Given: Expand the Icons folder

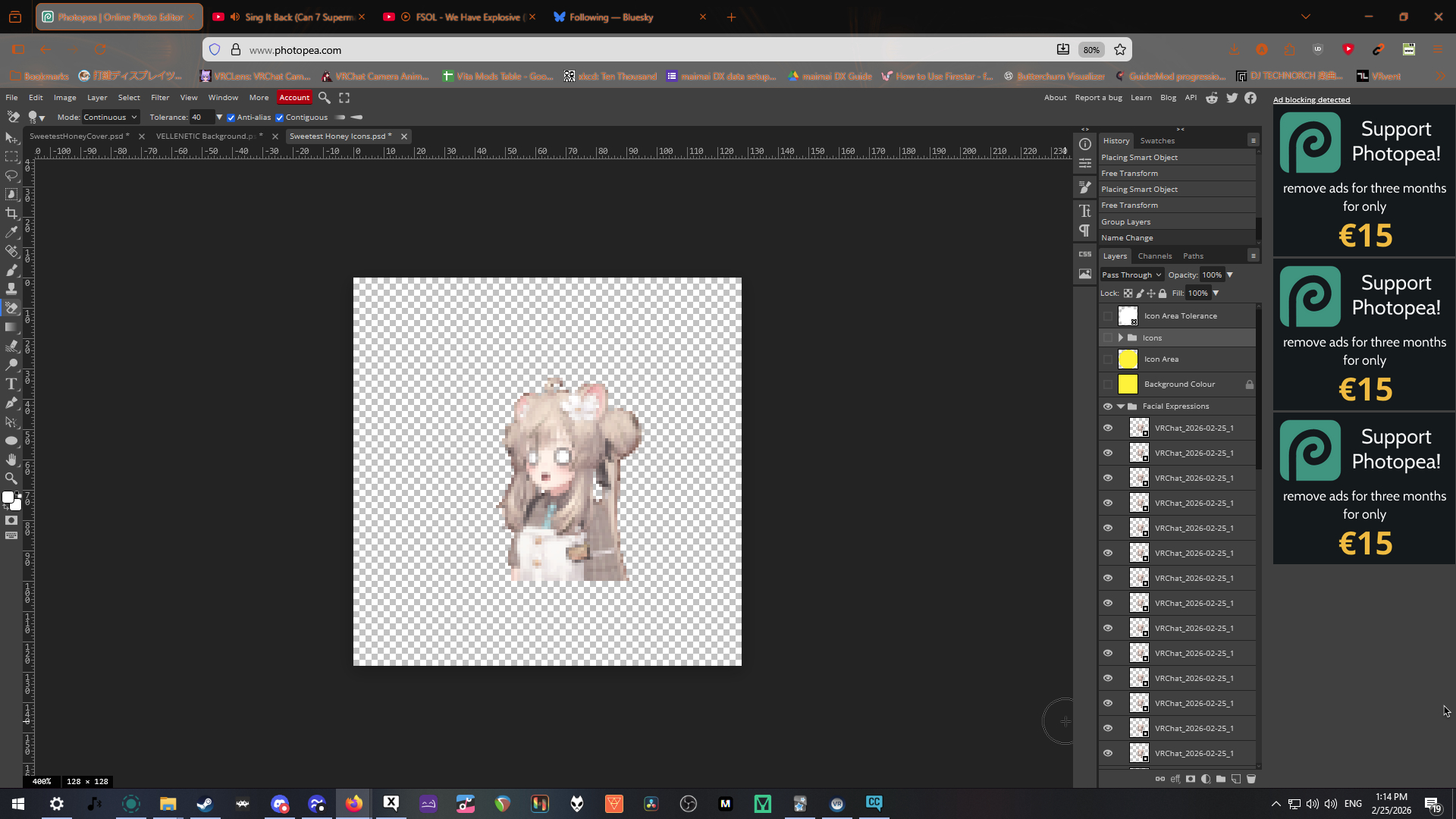Looking at the screenshot, I should (1121, 338).
